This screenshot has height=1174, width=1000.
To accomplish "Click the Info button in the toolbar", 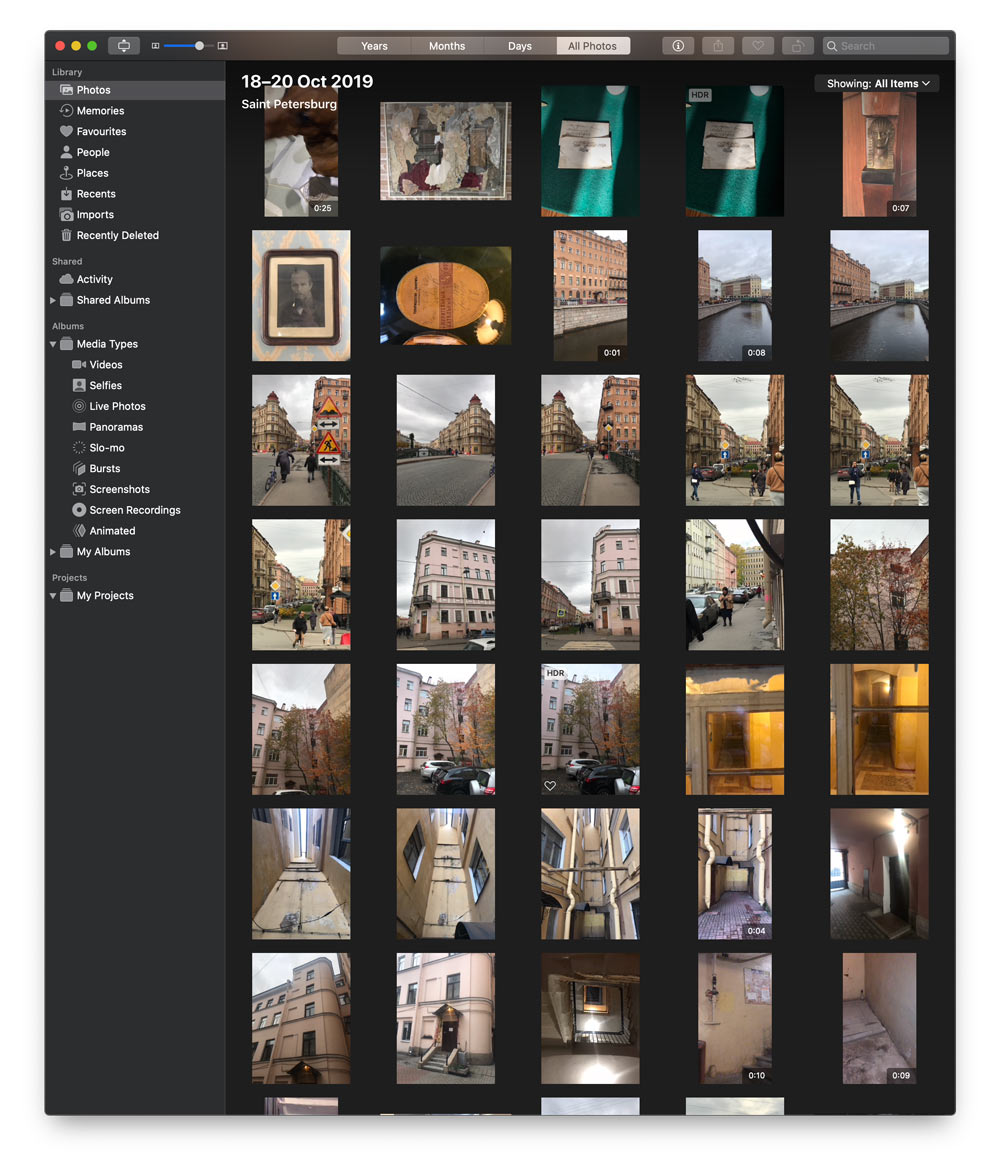I will [678, 46].
